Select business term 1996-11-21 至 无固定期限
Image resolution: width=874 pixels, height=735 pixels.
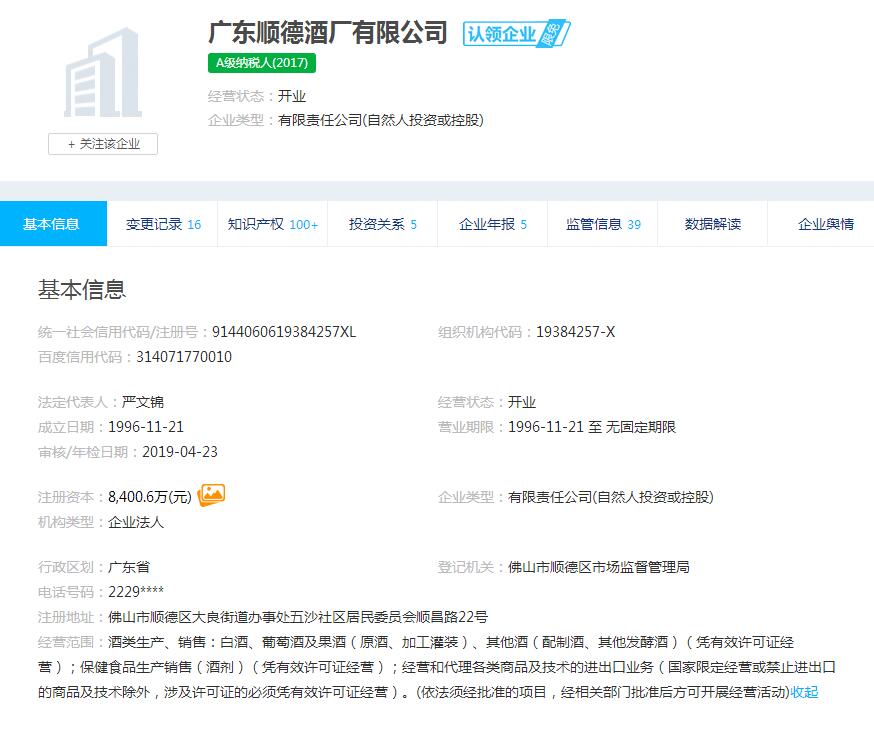[x=592, y=427]
